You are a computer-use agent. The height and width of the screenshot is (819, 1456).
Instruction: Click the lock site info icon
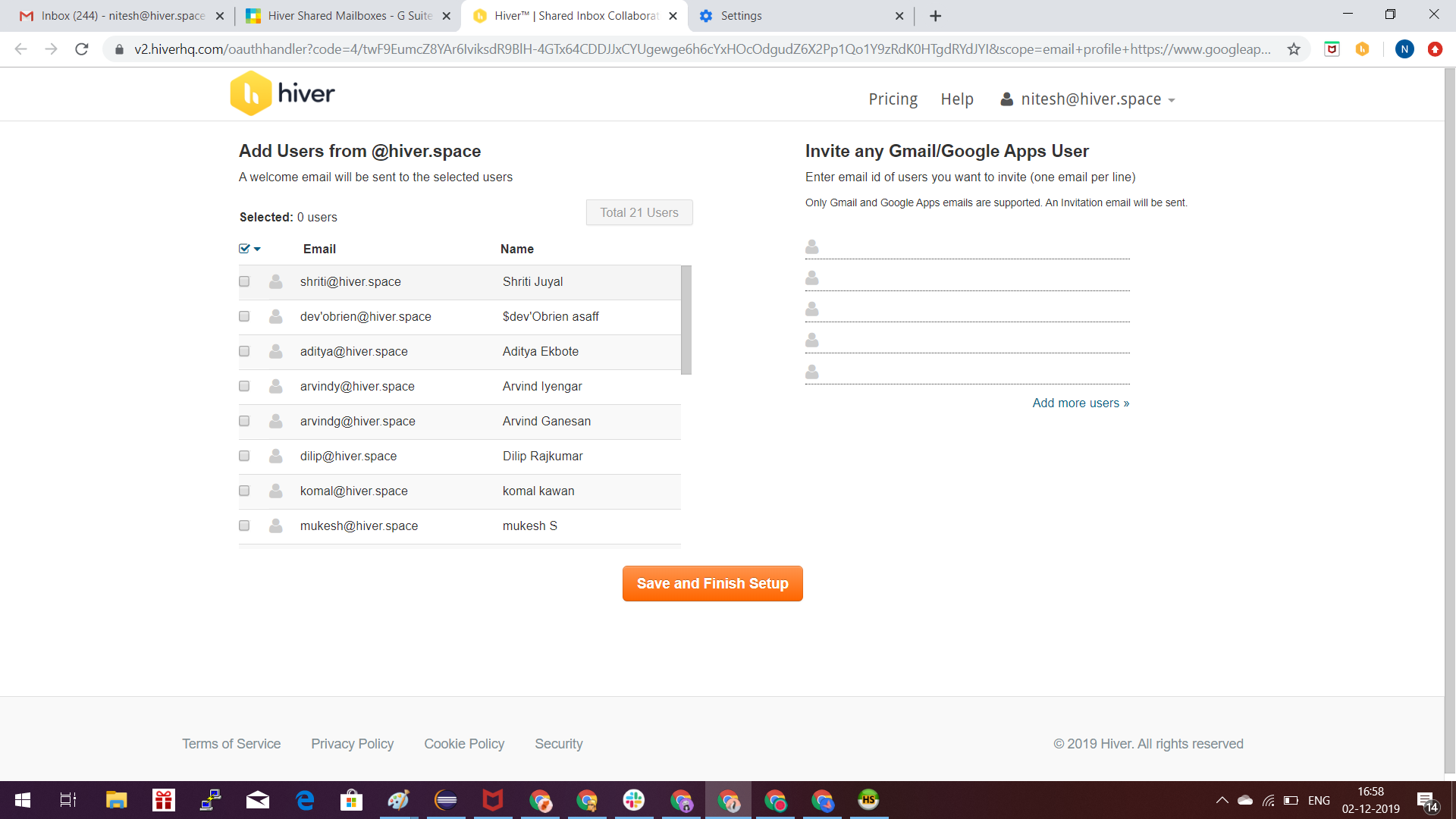119,49
